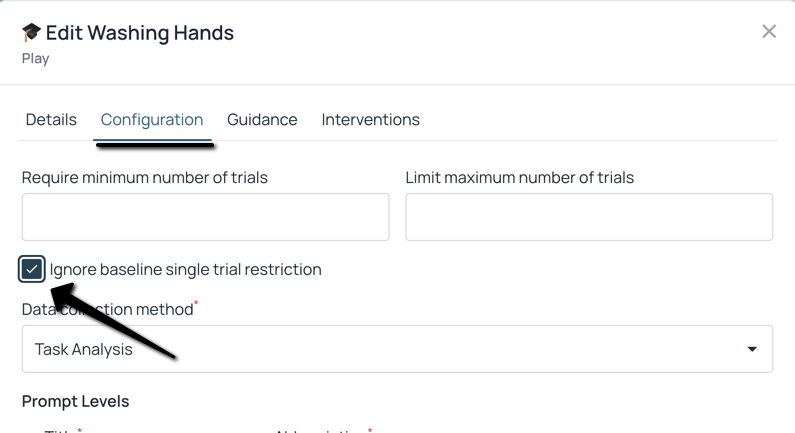The width and height of the screenshot is (795, 433).
Task: Click the Limit maximum number of trials label
Action: [x=520, y=177]
